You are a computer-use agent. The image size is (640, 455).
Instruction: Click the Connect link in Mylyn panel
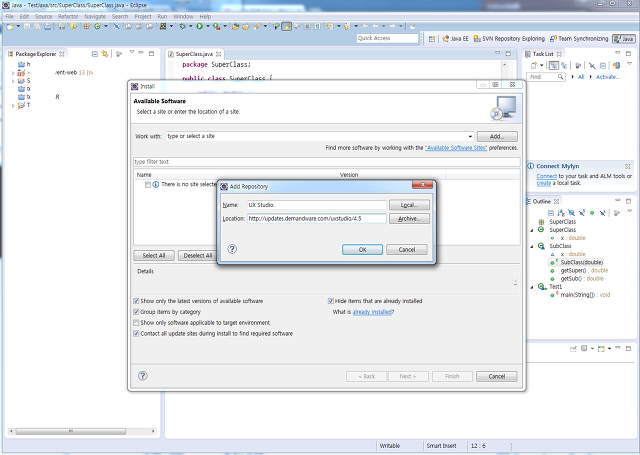547,176
